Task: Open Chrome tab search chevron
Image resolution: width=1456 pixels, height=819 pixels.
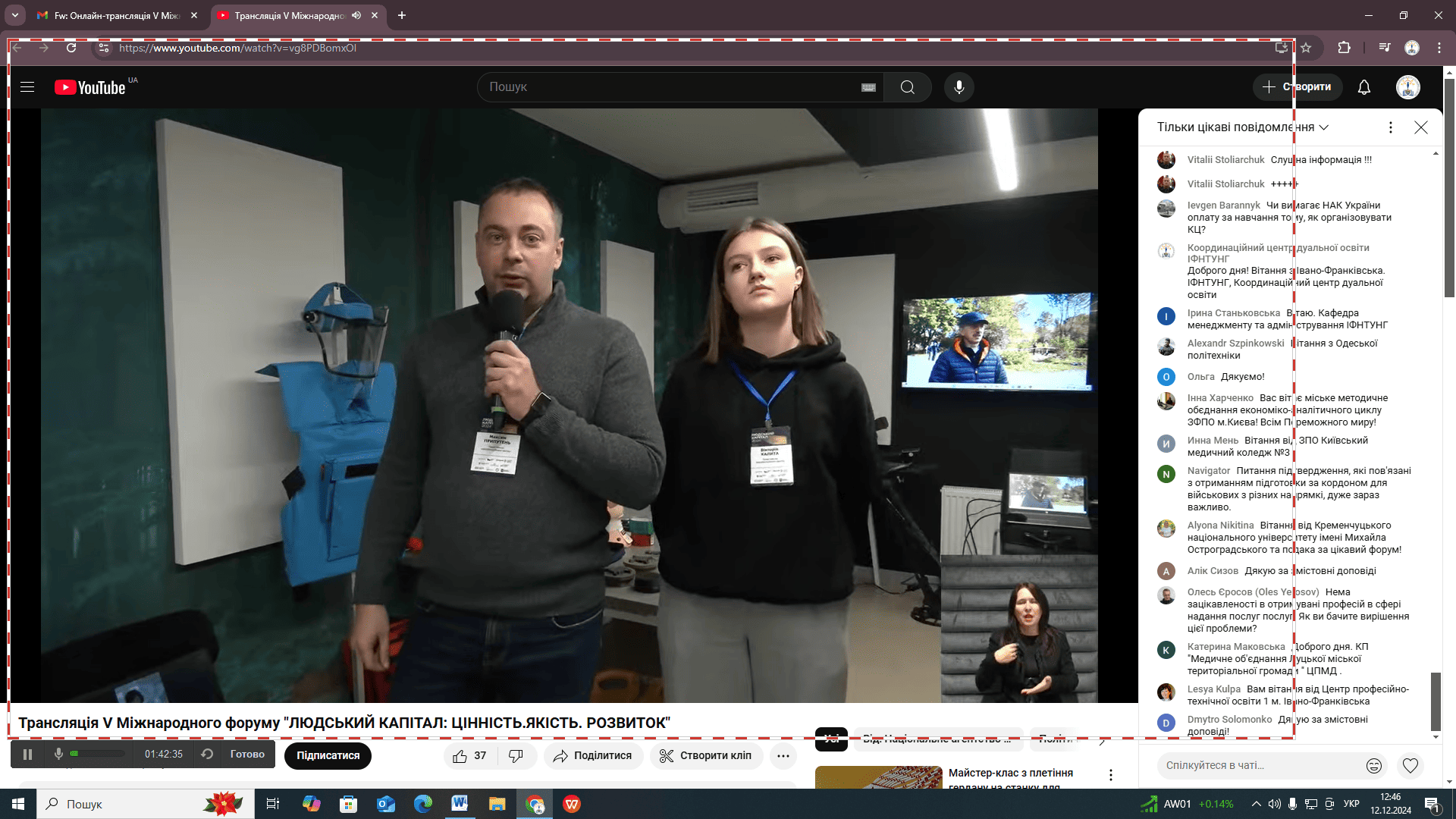Action: click(15, 15)
